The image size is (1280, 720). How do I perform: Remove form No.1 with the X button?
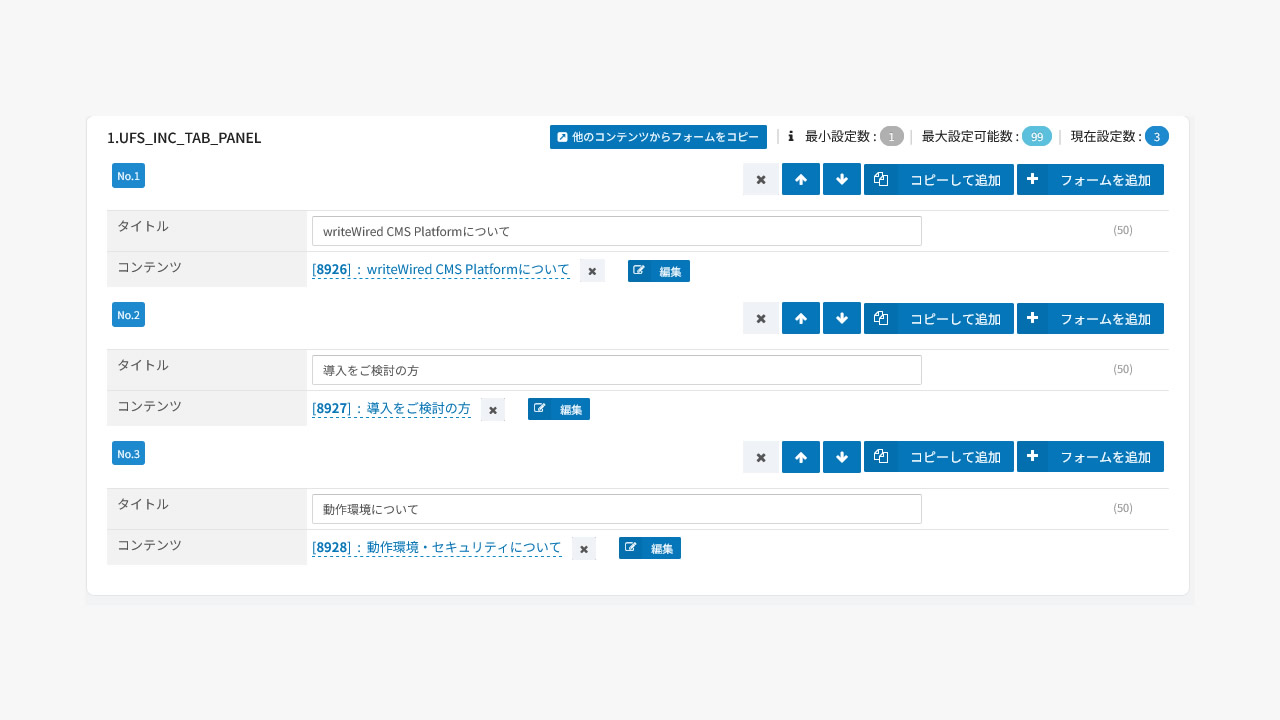(760, 180)
